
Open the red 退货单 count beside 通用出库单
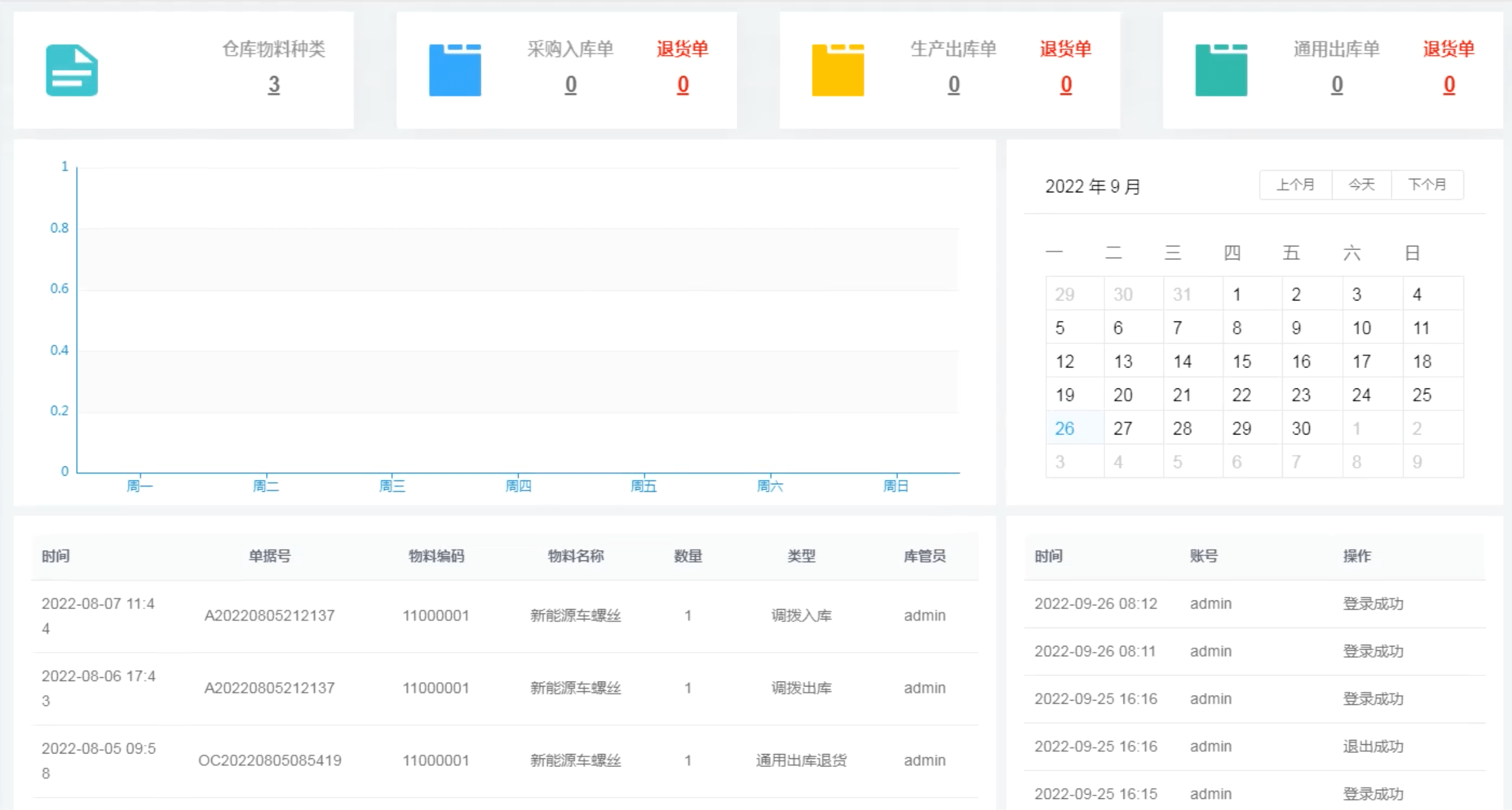[x=1449, y=85]
